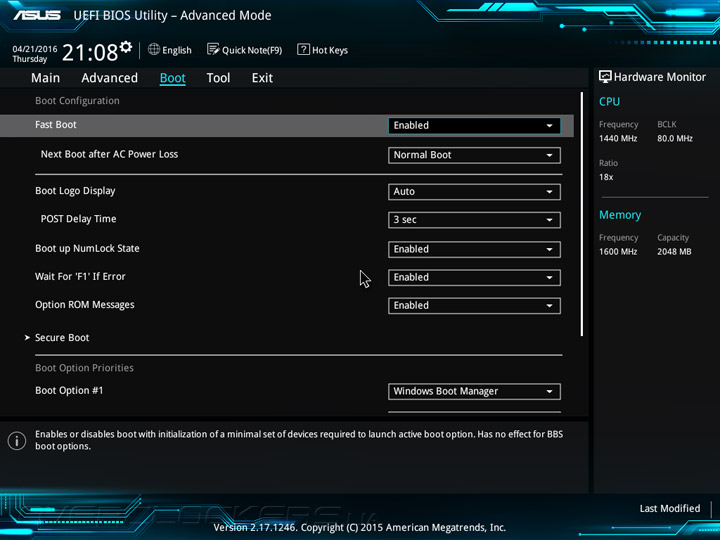Screen dimensions: 720x540
Task: Change the POST Delay Time dropdown
Action: pos(474,220)
